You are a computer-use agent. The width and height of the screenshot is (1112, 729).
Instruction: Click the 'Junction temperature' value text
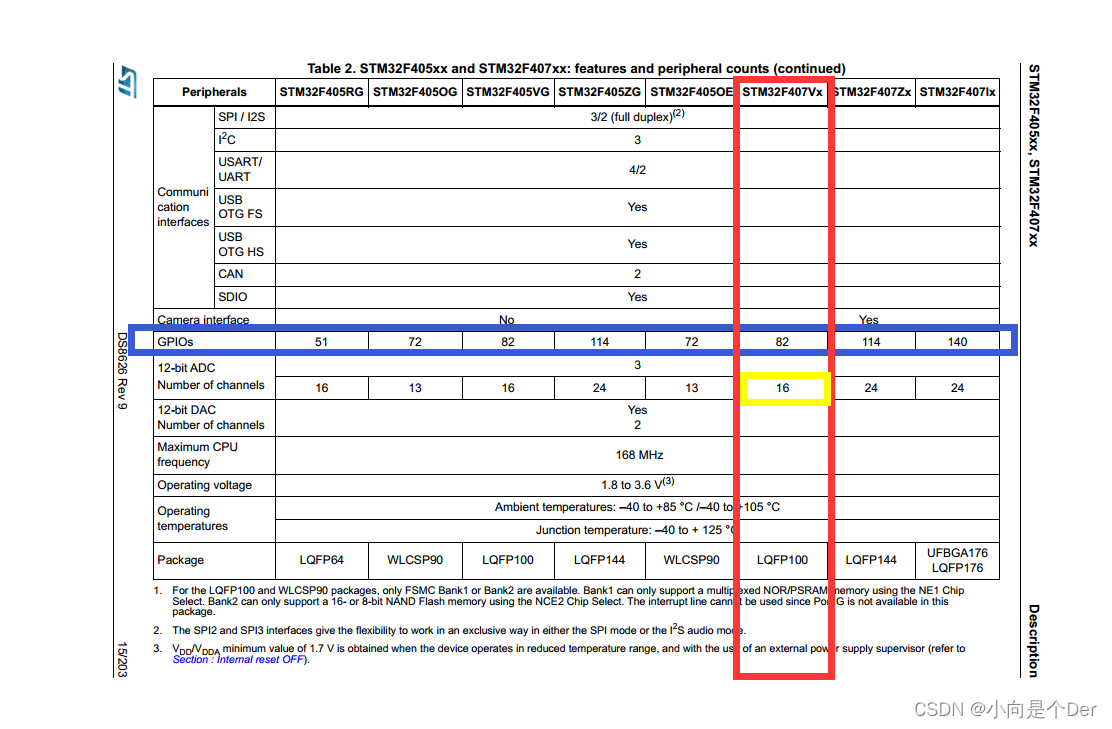tap(635, 530)
